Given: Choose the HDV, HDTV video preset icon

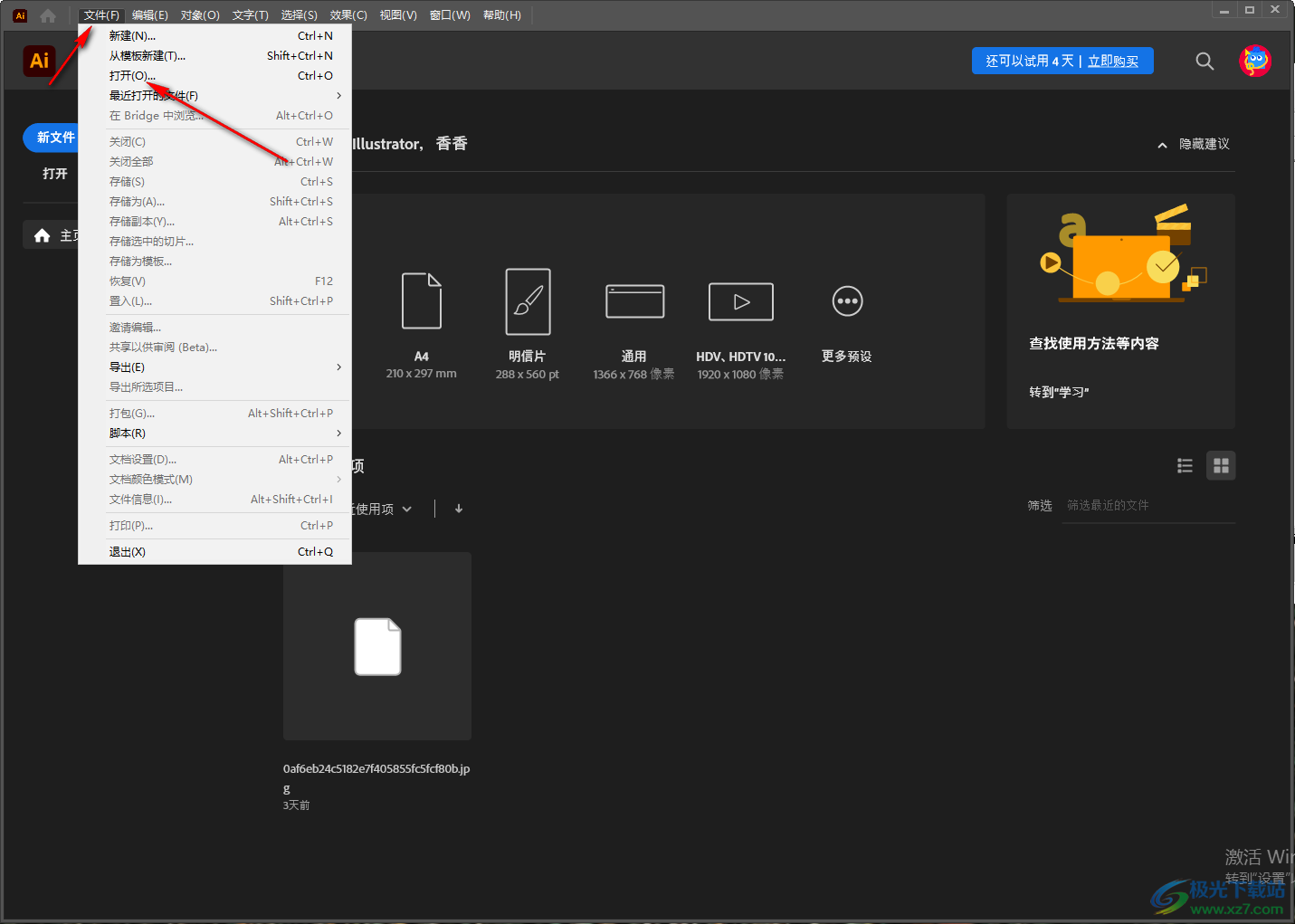Looking at the screenshot, I should 741,301.
